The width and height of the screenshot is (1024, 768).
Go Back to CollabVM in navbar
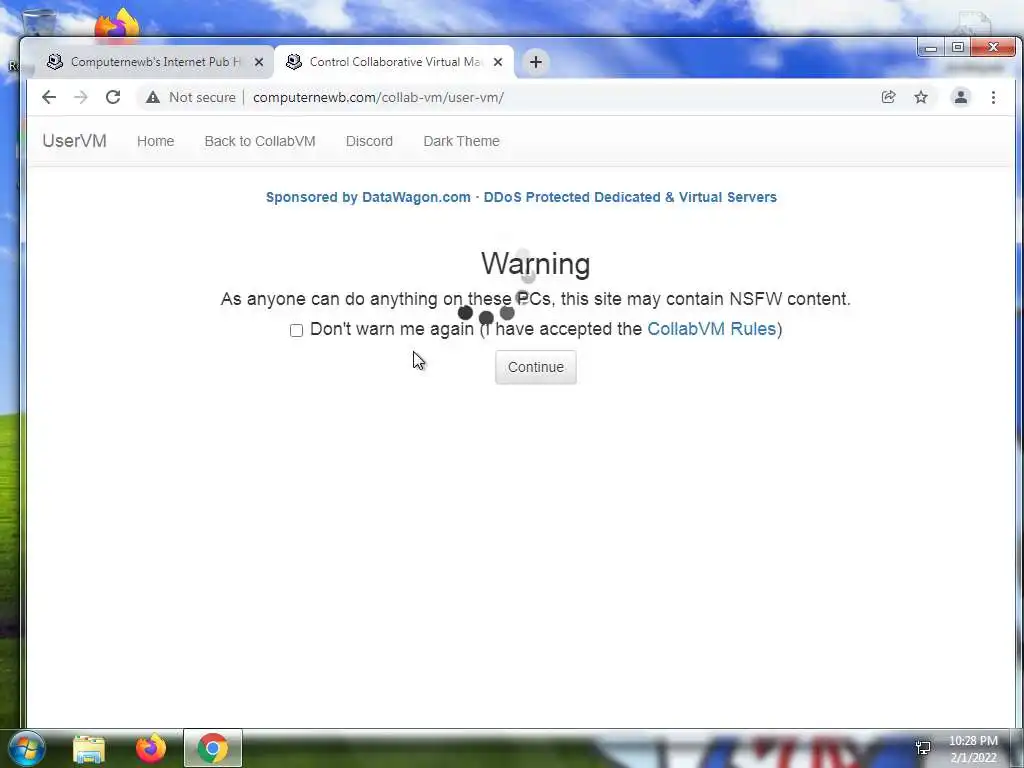click(x=260, y=141)
